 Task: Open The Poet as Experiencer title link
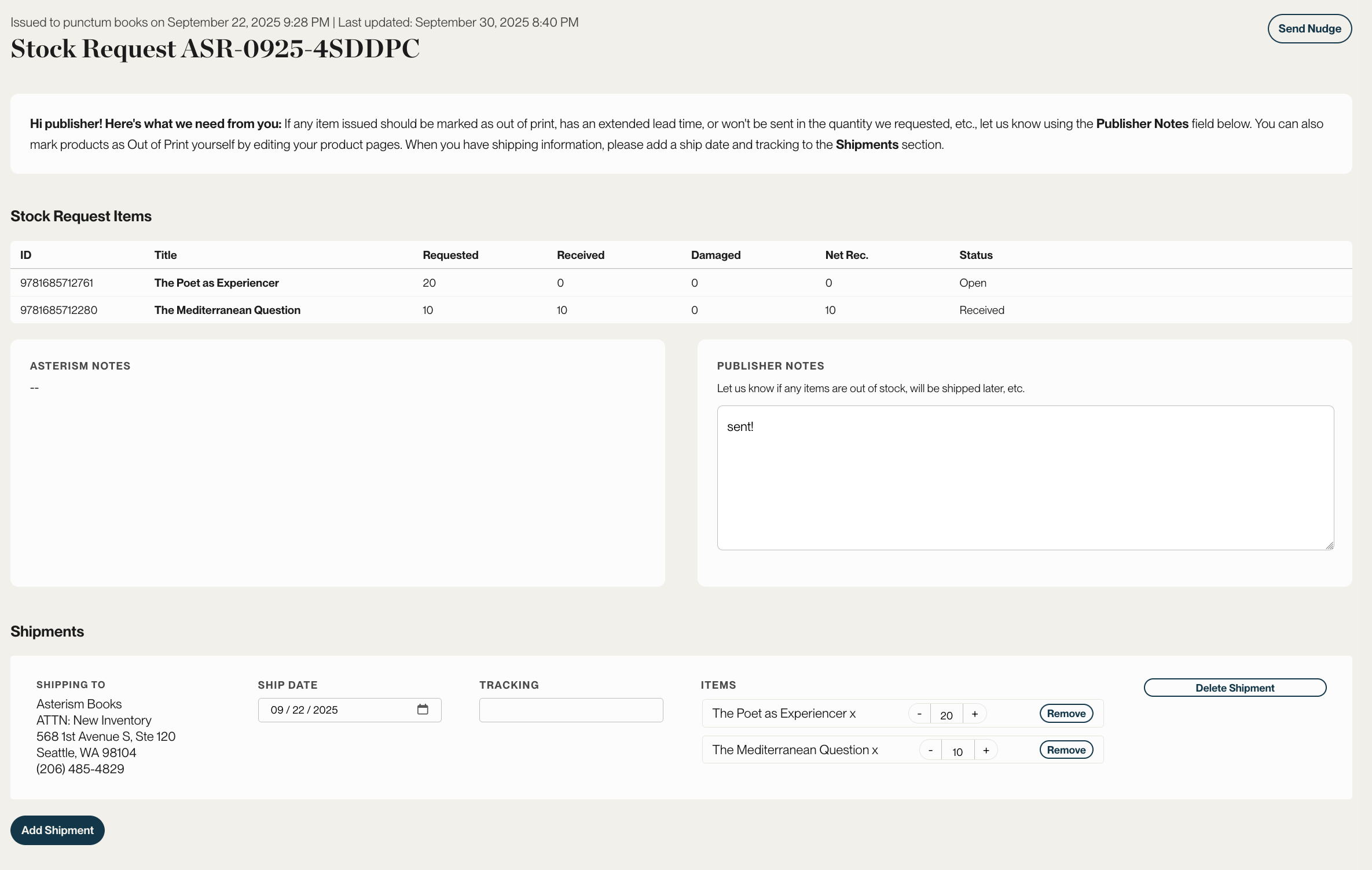(x=217, y=283)
